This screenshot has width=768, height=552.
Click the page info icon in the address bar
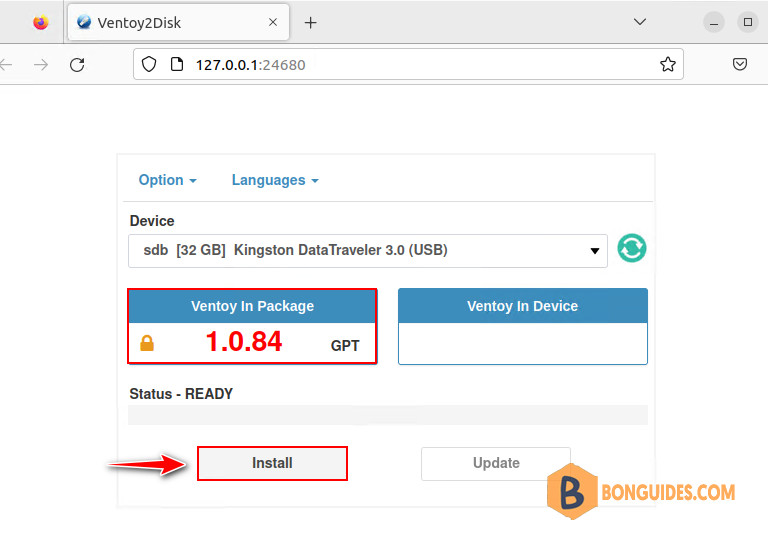(176, 64)
